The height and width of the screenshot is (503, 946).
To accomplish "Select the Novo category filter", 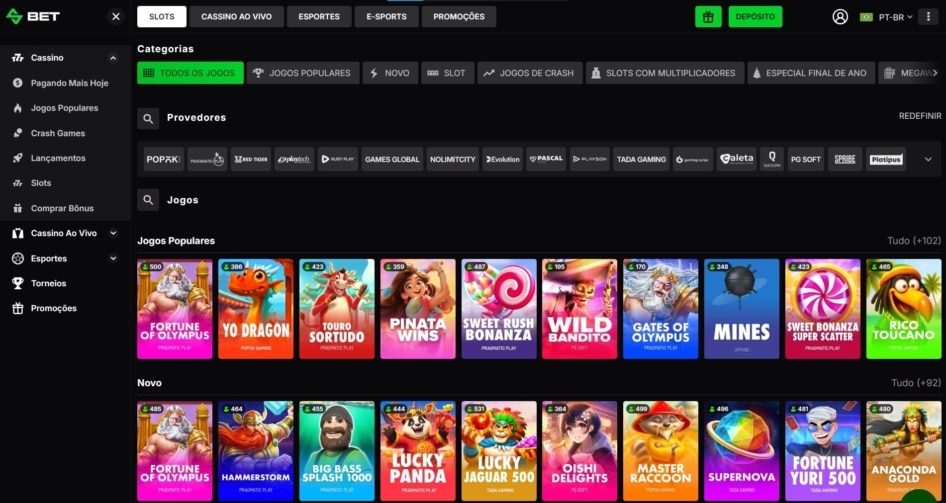I will coord(390,73).
